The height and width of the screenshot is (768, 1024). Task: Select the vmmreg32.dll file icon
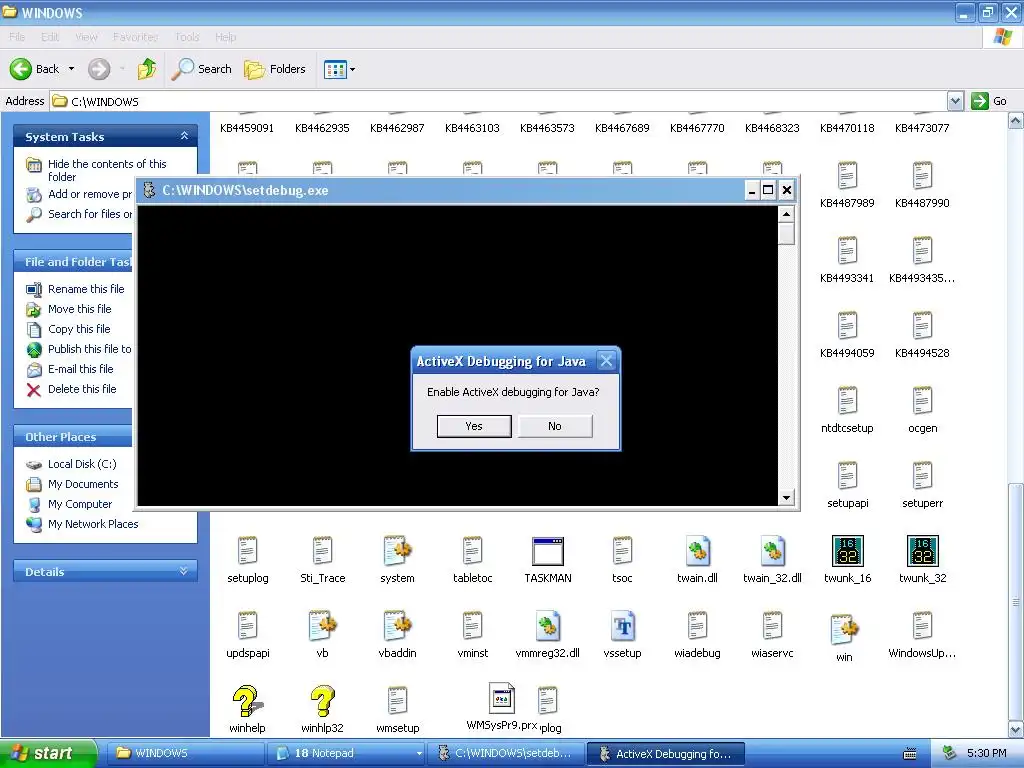[x=547, y=626]
